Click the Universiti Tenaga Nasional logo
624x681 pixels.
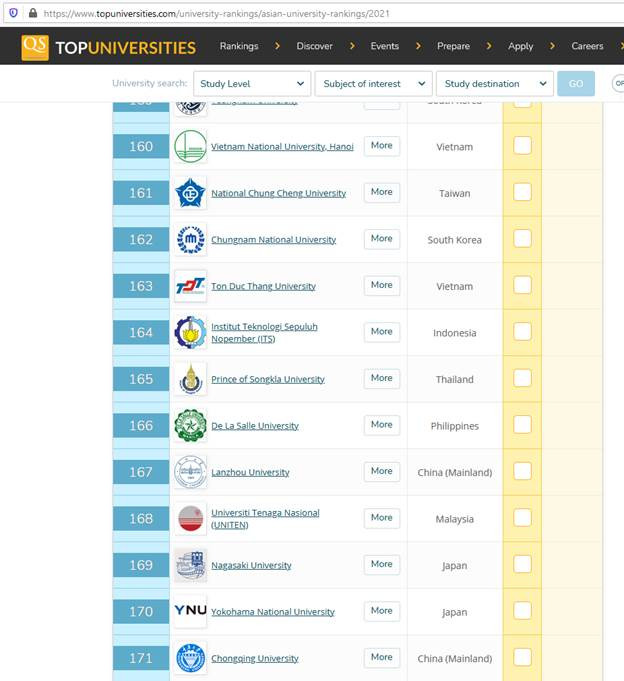click(x=190, y=518)
